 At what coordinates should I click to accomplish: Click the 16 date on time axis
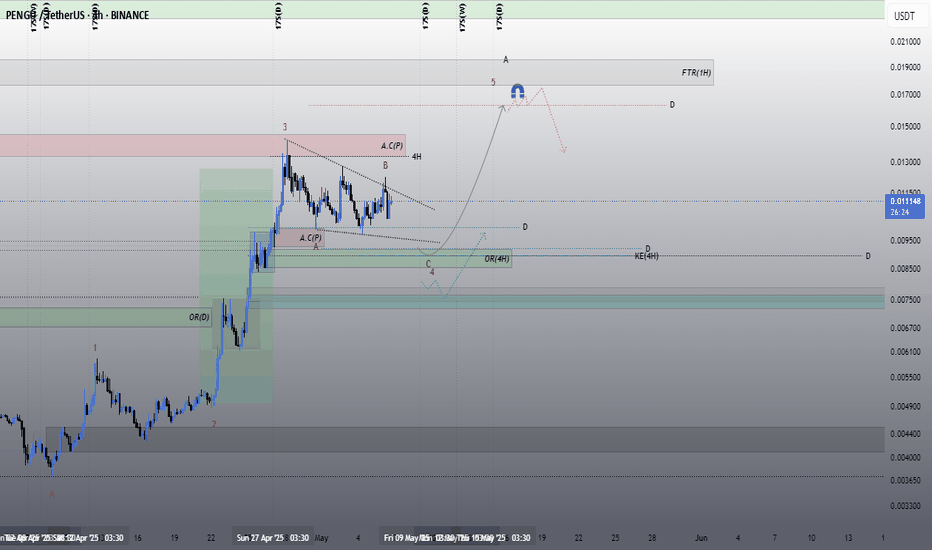(138, 538)
